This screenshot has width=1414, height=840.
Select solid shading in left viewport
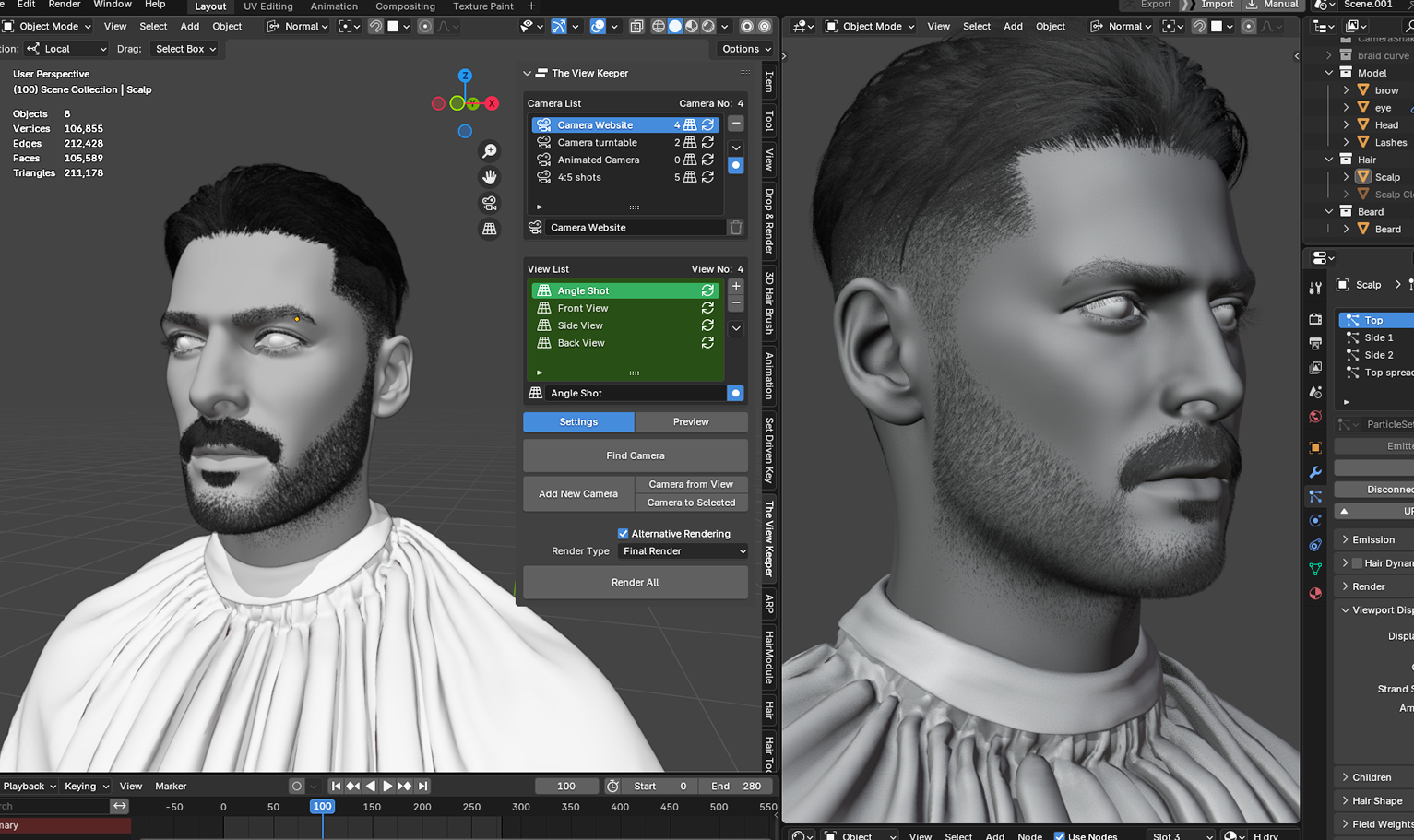pos(675,27)
